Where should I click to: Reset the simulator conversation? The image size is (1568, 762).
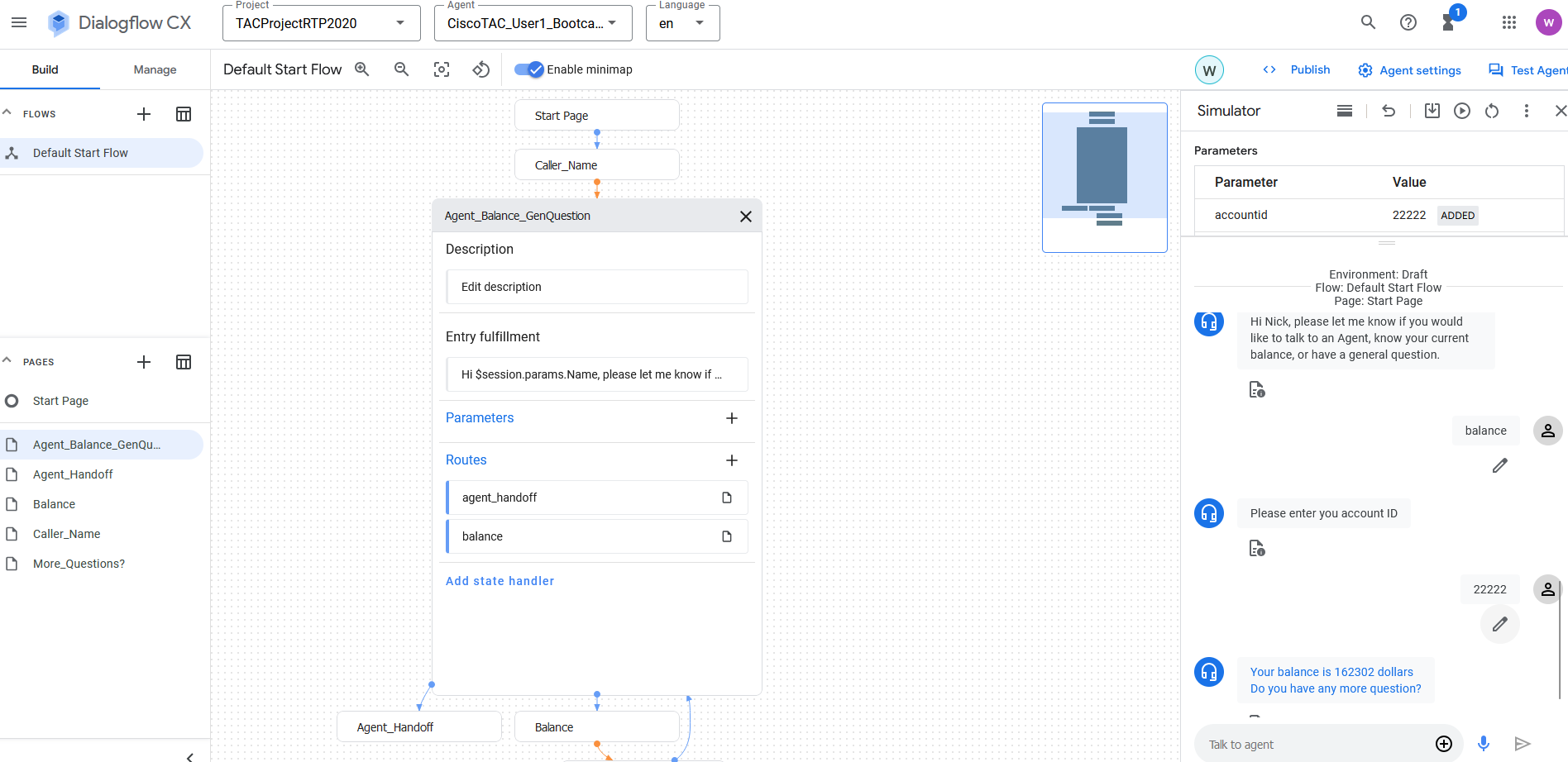(1492, 111)
